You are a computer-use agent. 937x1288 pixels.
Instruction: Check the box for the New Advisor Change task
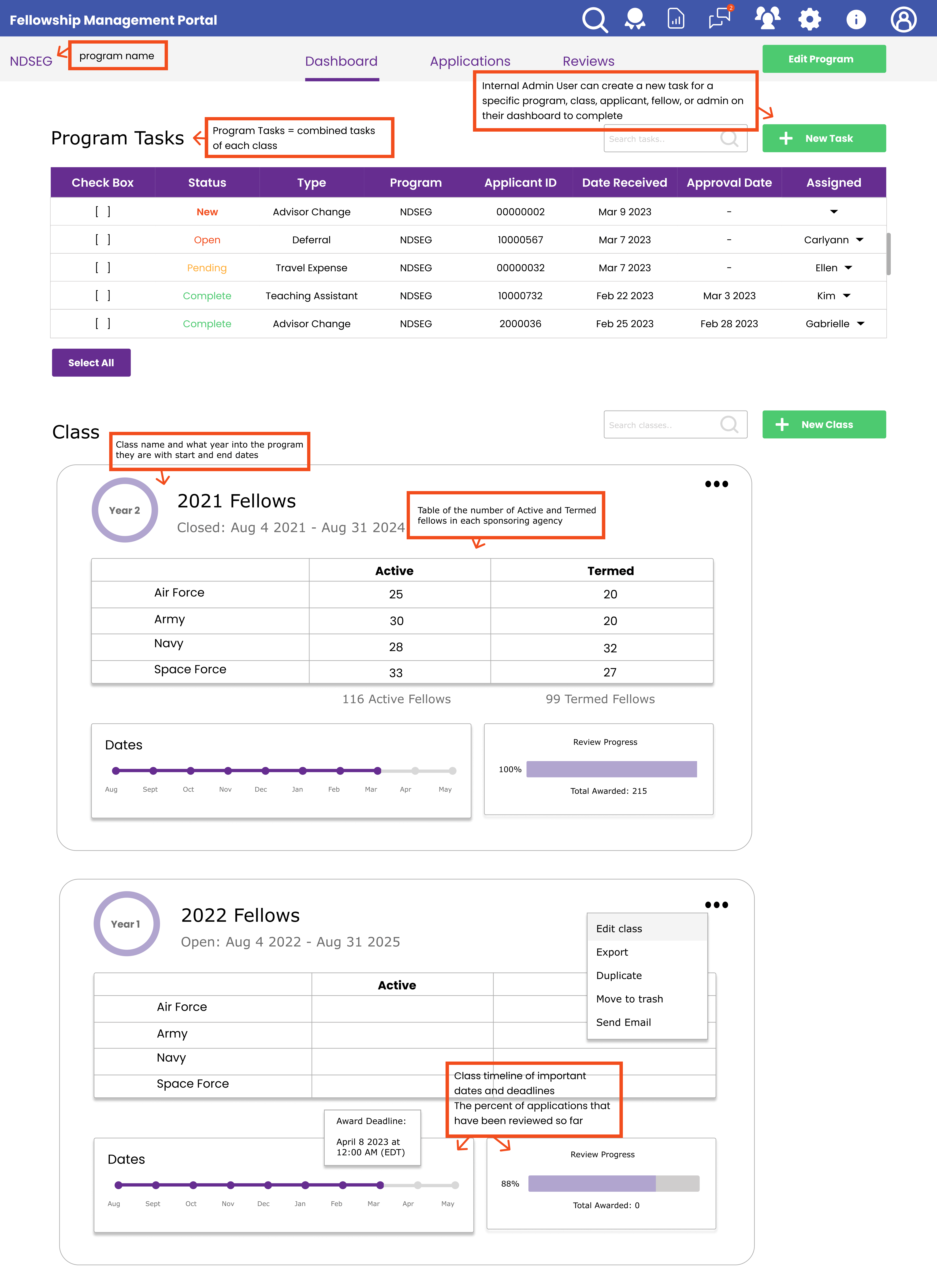[x=103, y=212]
